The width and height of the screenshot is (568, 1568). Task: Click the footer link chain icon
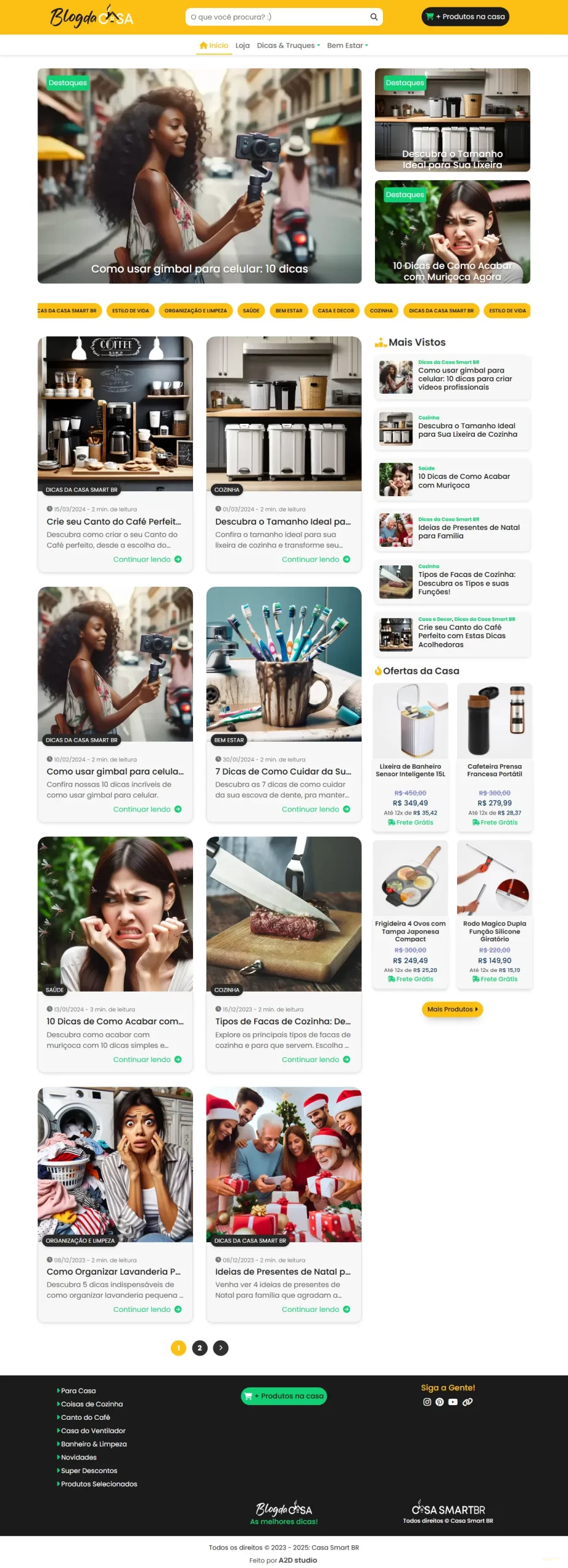[468, 1402]
